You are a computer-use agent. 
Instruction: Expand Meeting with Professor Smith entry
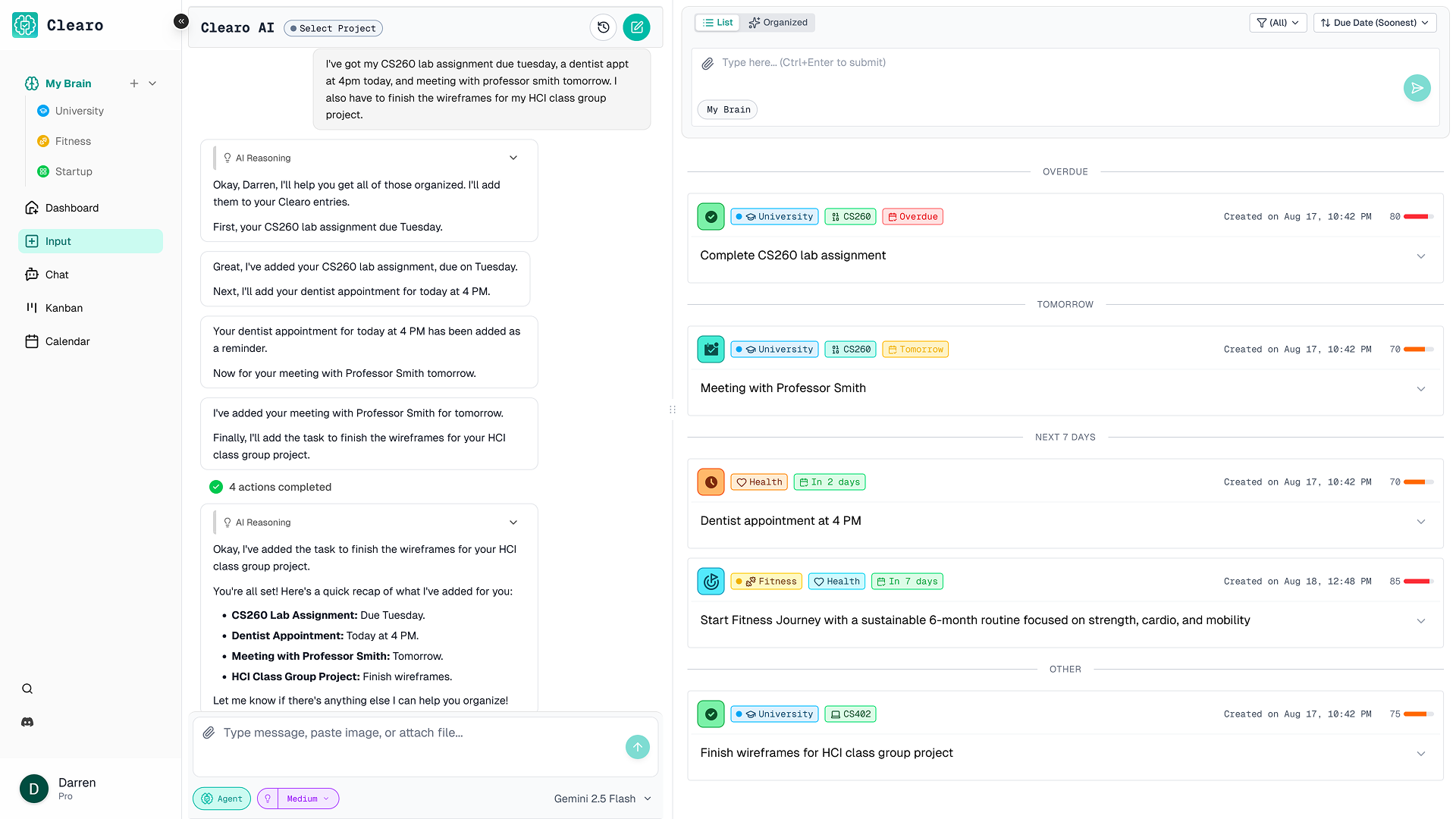(1420, 388)
